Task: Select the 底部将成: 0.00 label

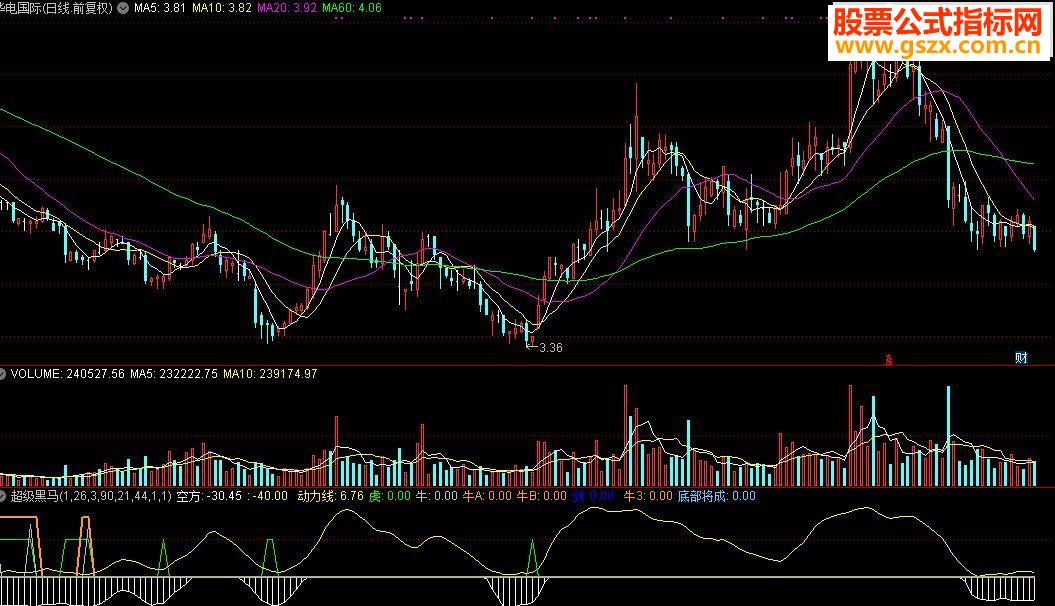Action: 717,496
